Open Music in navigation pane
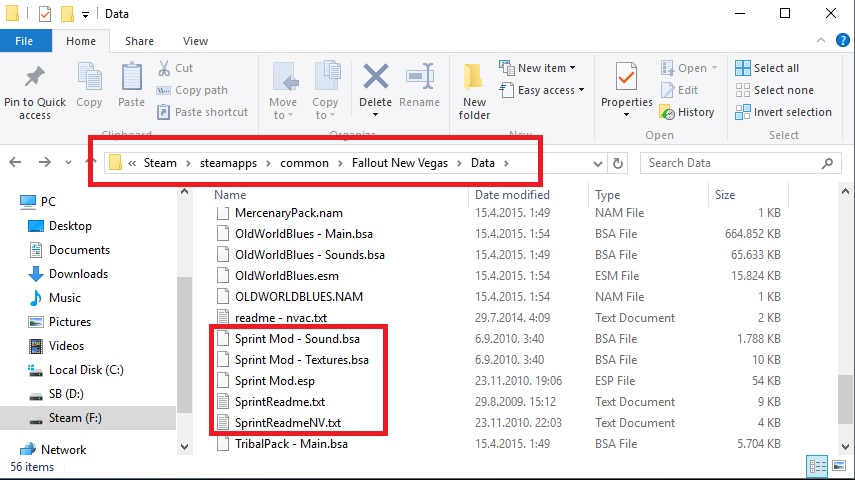The height and width of the screenshot is (480, 855). point(55,298)
